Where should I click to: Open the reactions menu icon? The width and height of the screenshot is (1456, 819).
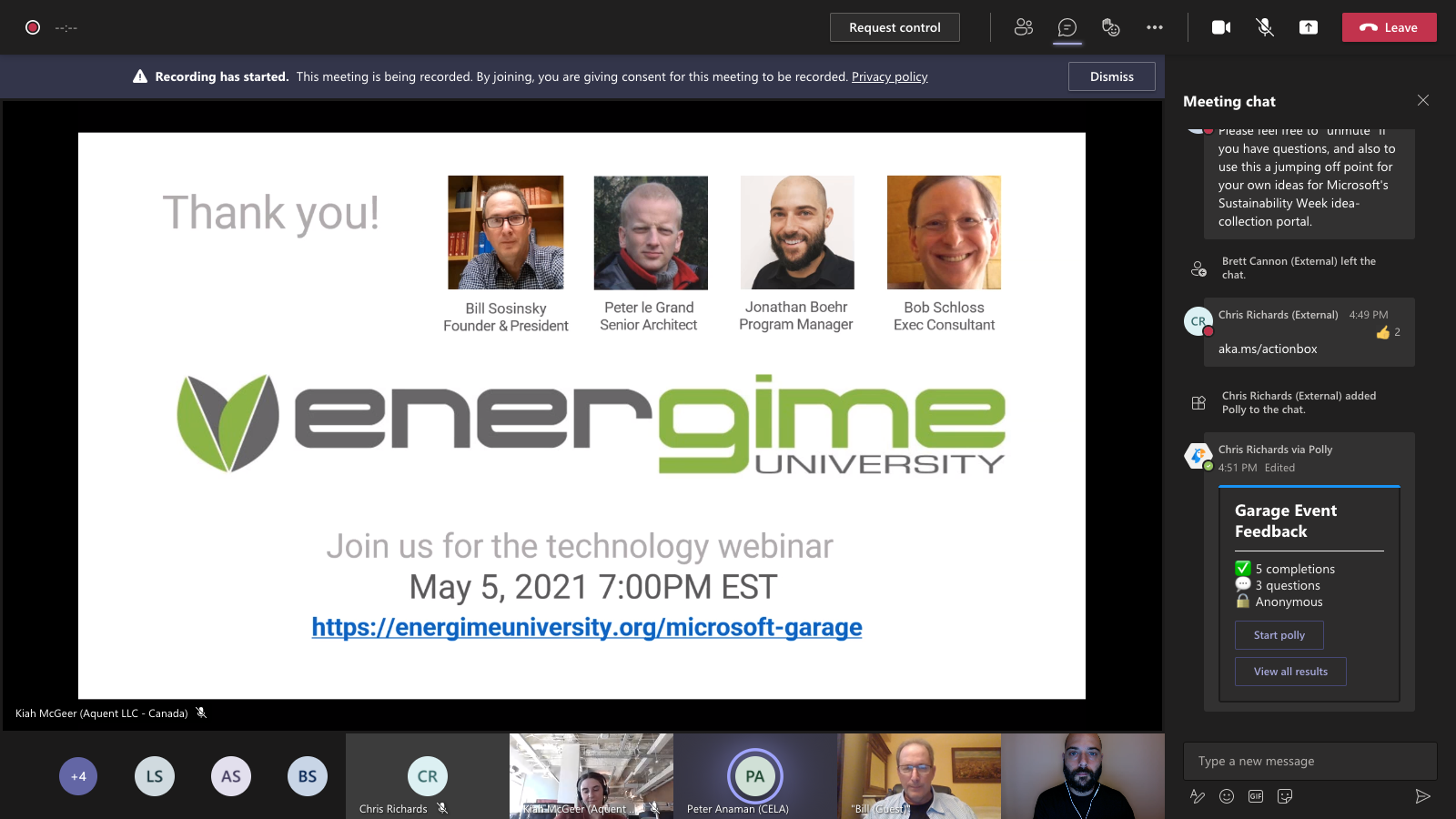(x=1111, y=27)
